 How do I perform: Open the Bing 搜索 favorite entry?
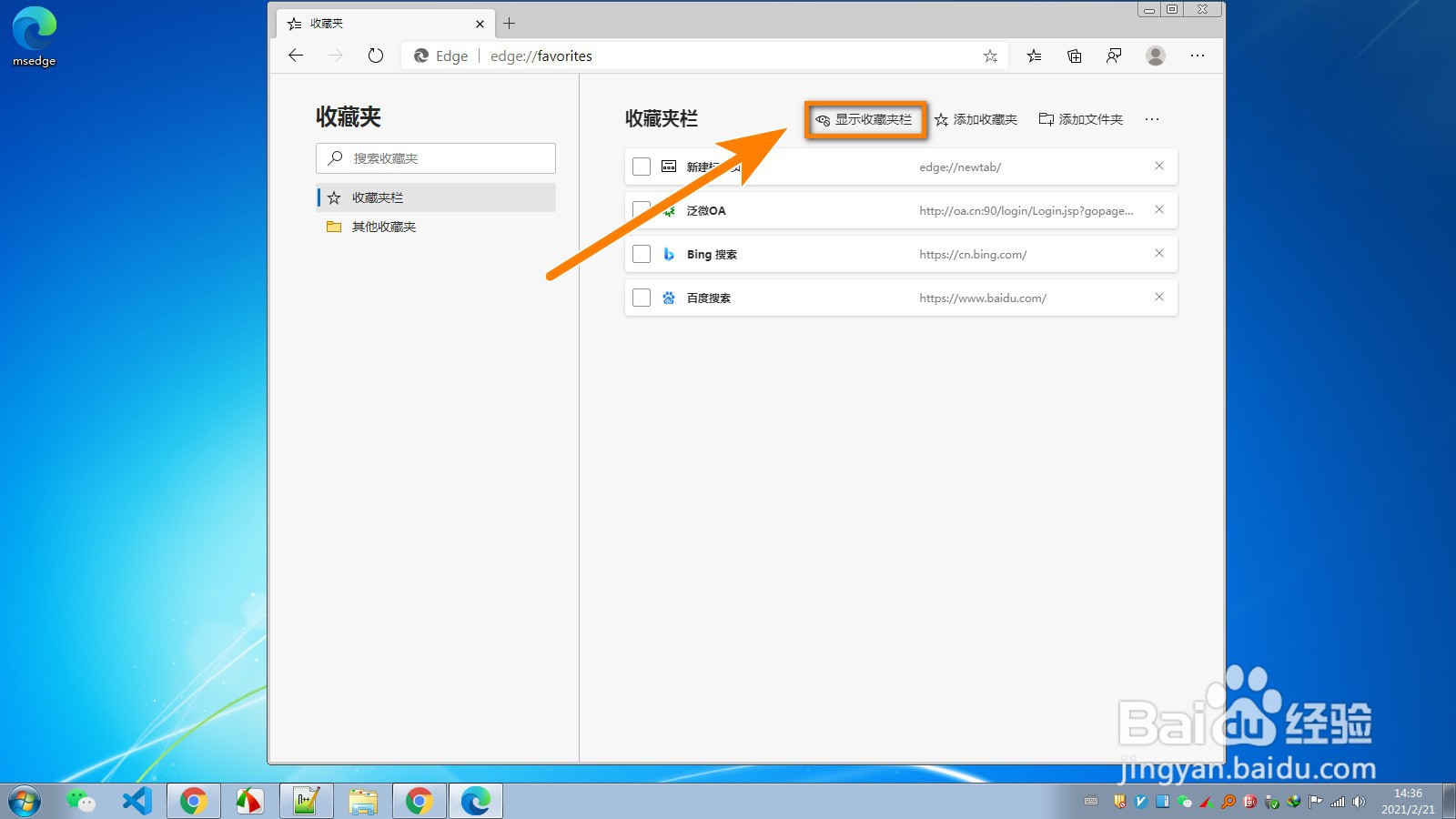point(901,254)
